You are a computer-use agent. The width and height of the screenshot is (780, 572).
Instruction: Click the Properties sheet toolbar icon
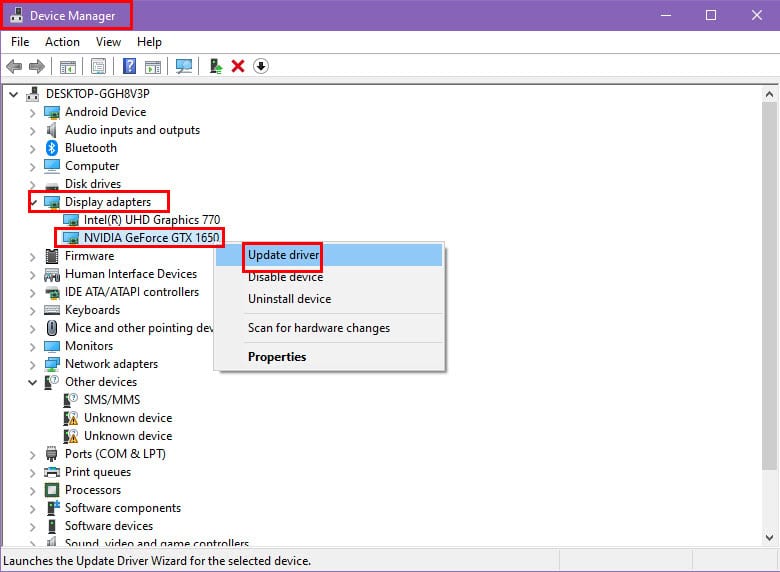point(98,66)
